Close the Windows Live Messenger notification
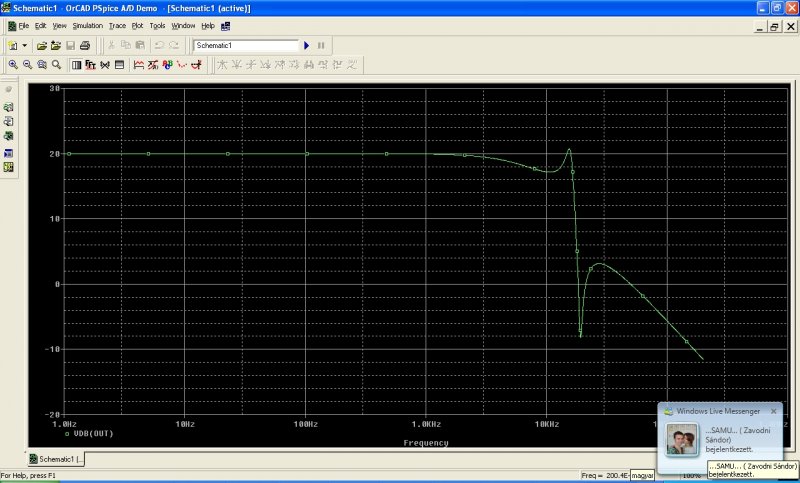Screen dimensions: 800x483 pos(773,411)
